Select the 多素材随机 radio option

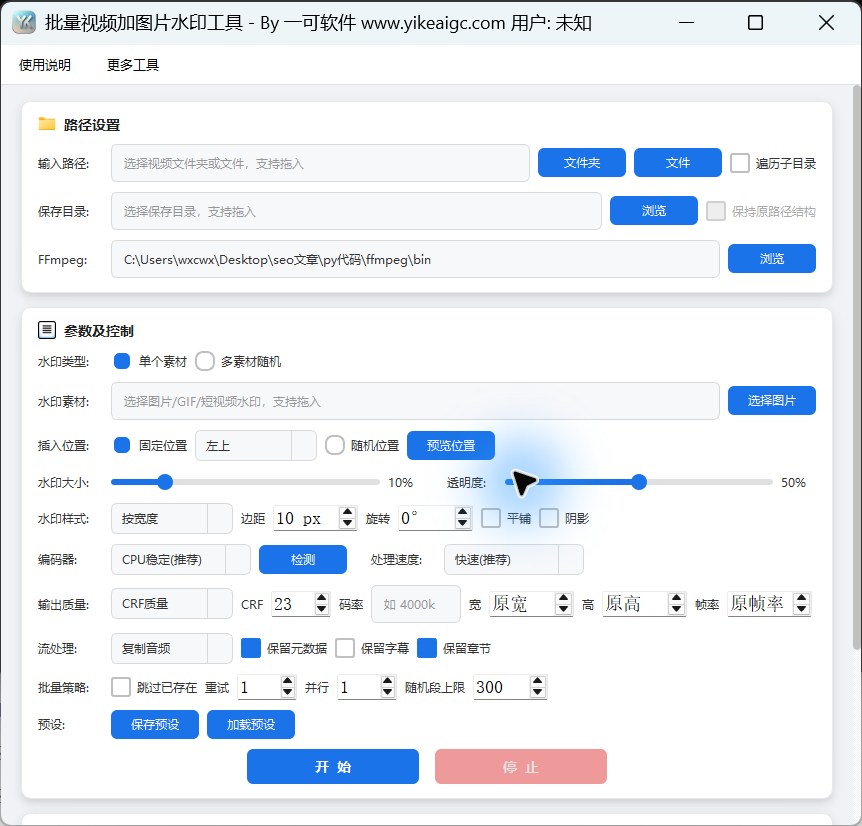(x=205, y=361)
